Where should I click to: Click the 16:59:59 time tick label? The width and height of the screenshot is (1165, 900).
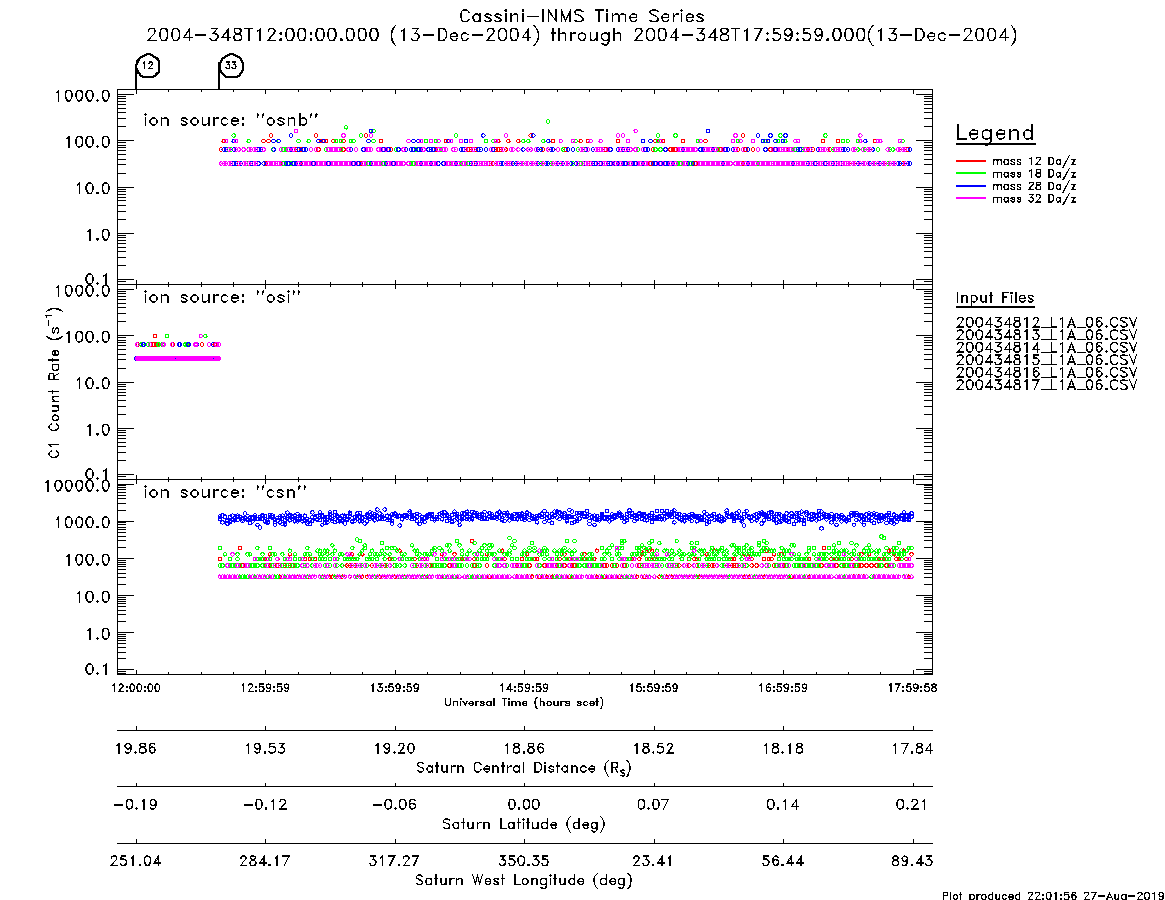pyautogui.click(x=782, y=688)
